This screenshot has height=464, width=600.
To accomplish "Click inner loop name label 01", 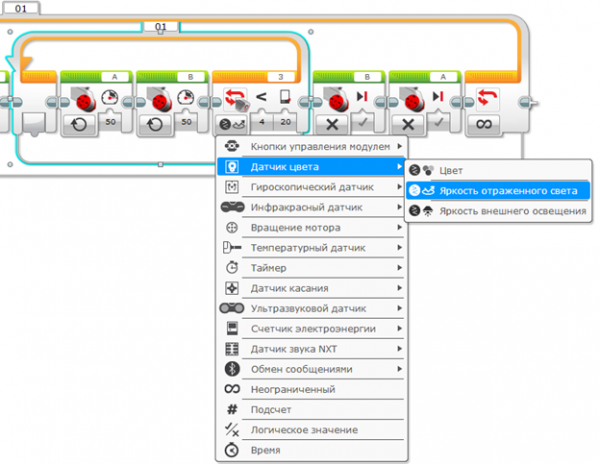I will tap(161, 26).
